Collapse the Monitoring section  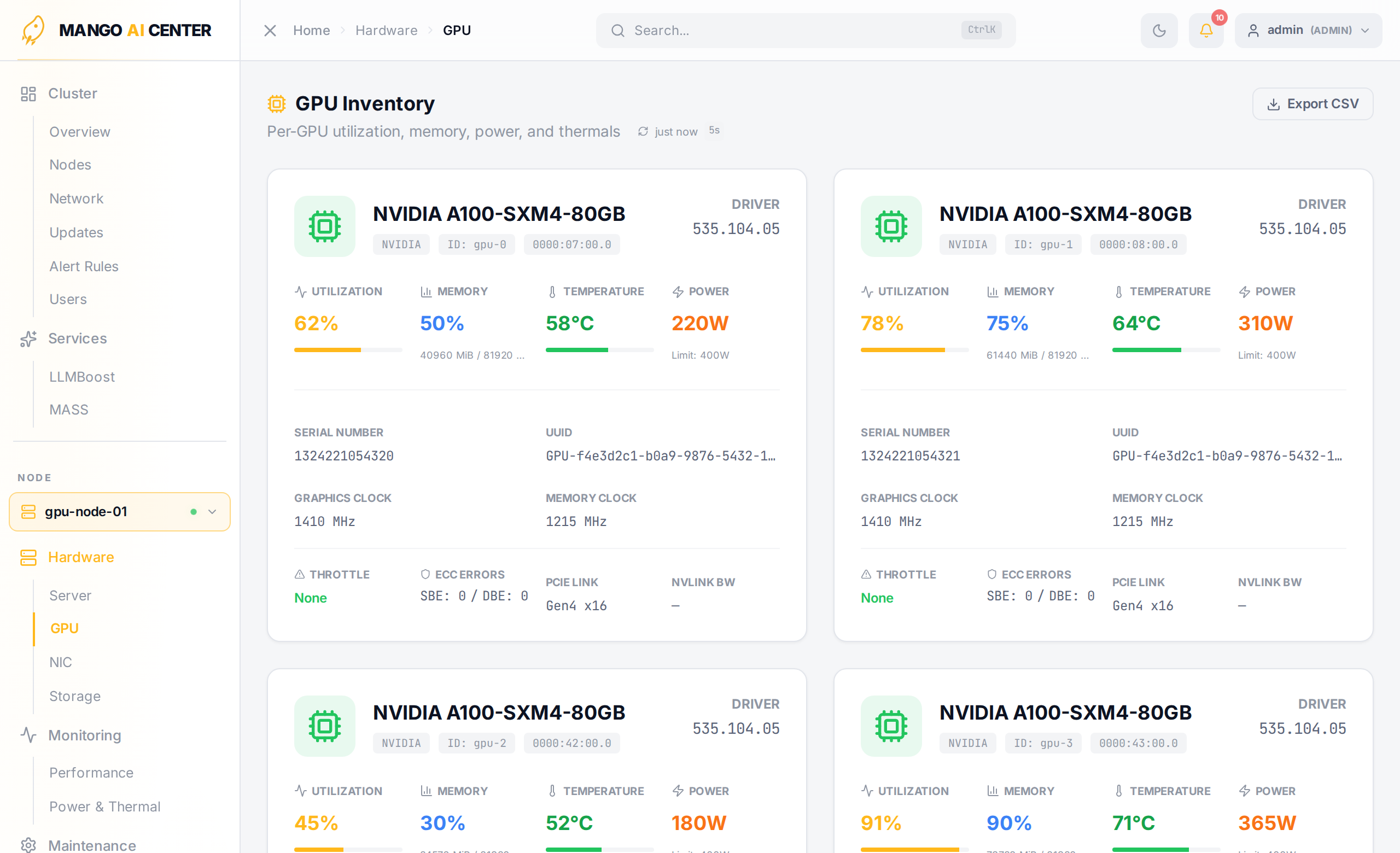(x=85, y=735)
